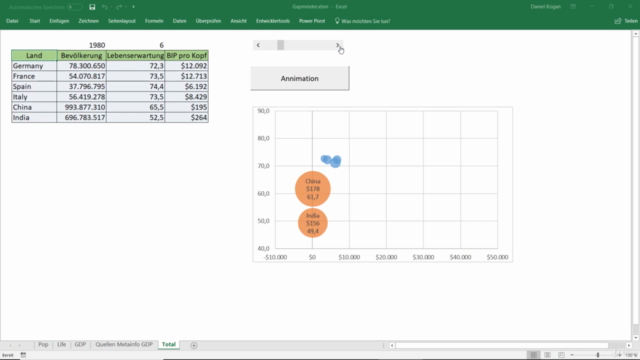Select the India bubble in the chart
Image resolution: width=640 pixels, height=360 pixels.
click(x=313, y=223)
